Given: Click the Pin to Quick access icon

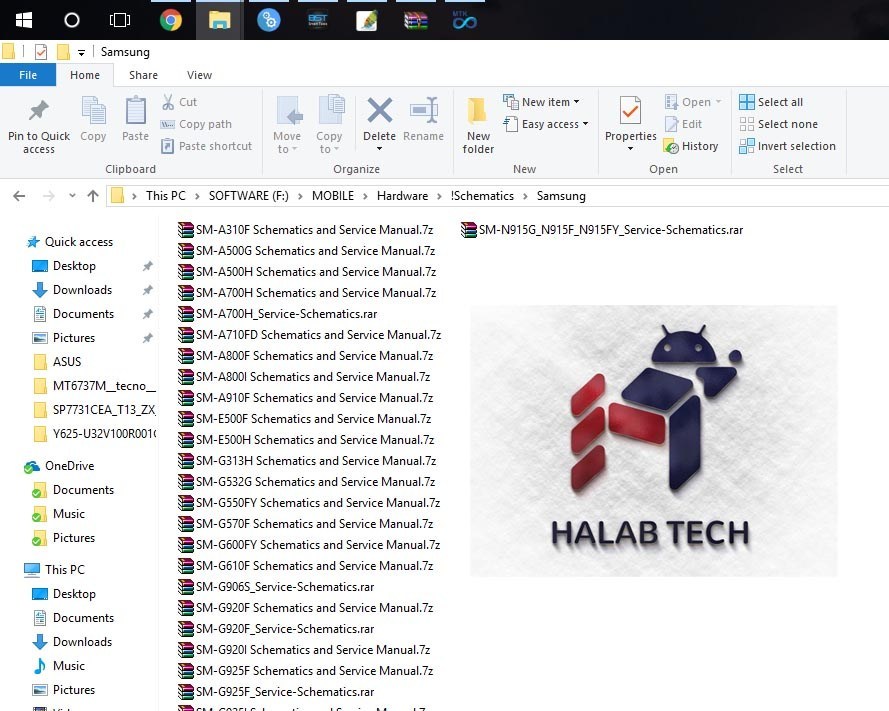Looking at the screenshot, I should coord(39,111).
